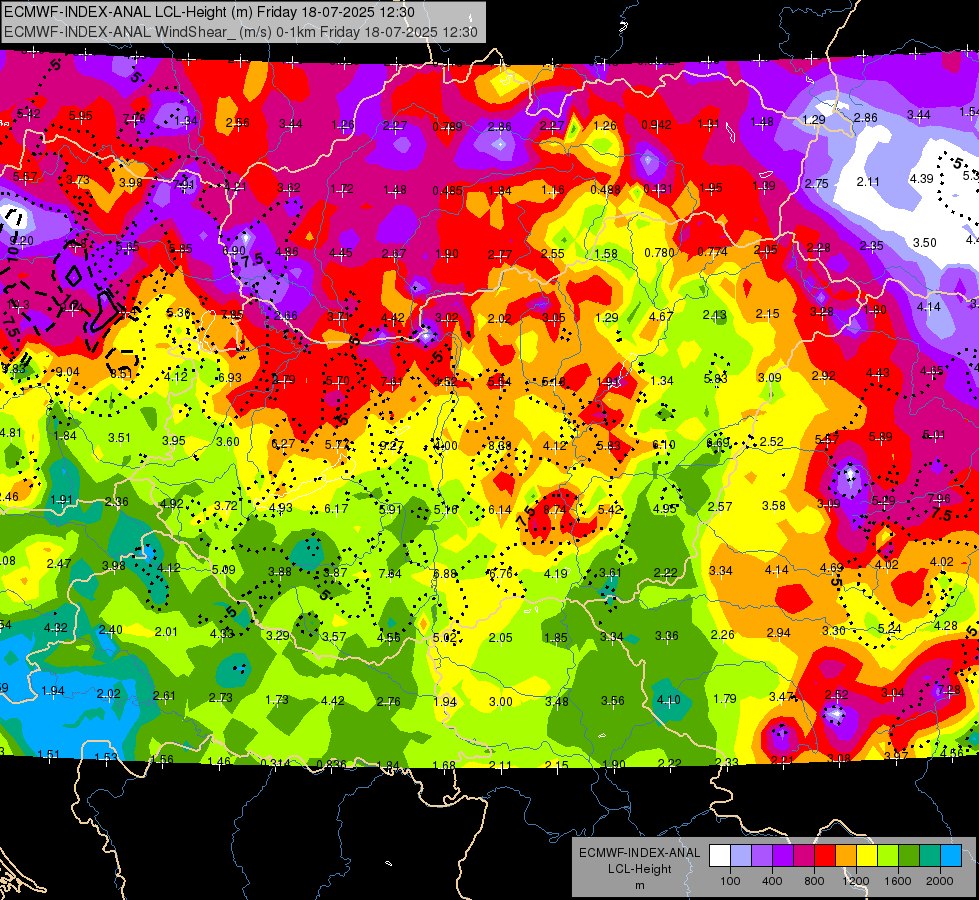This screenshot has height=900, width=979.
Task: Click the wind shear value 0.488
Action: pos(606,189)
